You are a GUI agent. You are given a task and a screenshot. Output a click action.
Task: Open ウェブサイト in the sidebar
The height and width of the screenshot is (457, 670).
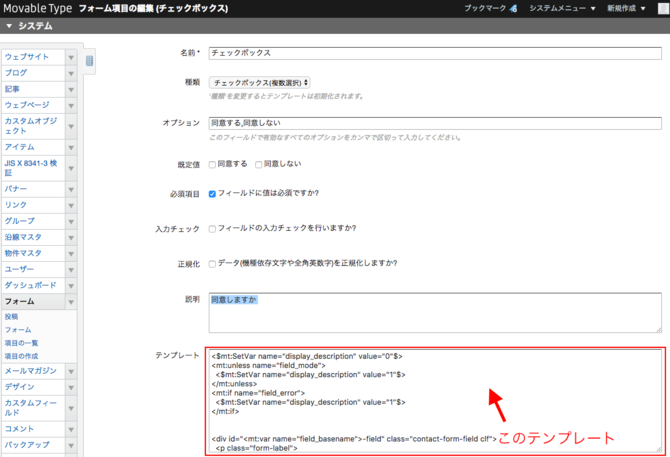point(27,57)
